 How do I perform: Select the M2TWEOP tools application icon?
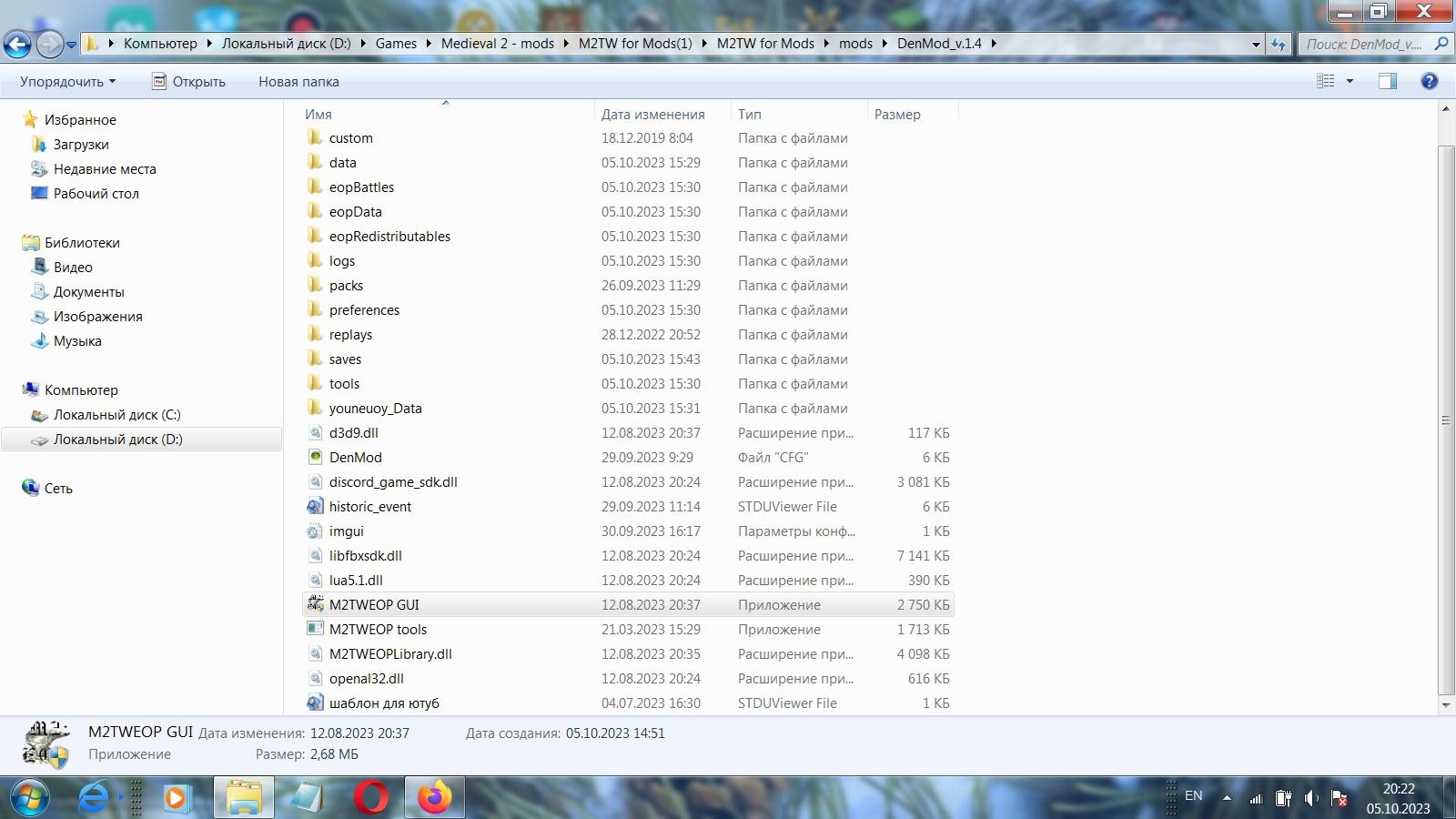pos(315,629)
